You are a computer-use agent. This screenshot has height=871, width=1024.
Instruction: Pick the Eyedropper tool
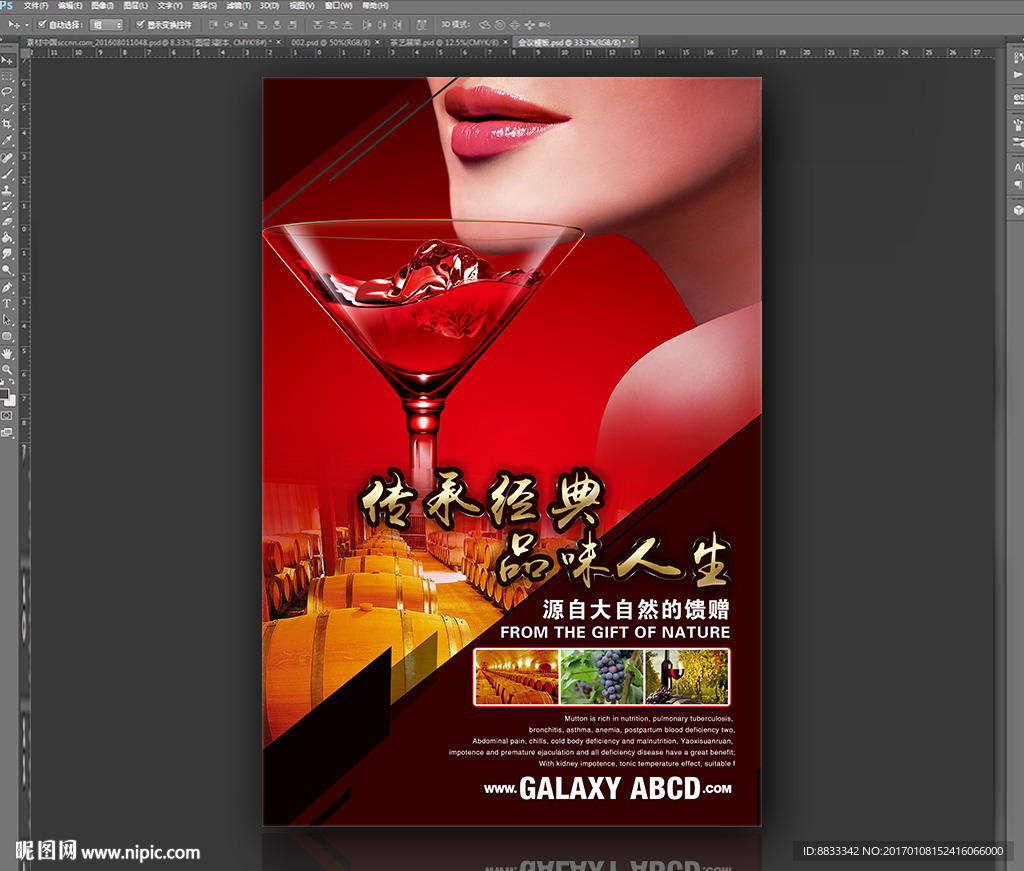coord(7,141)
